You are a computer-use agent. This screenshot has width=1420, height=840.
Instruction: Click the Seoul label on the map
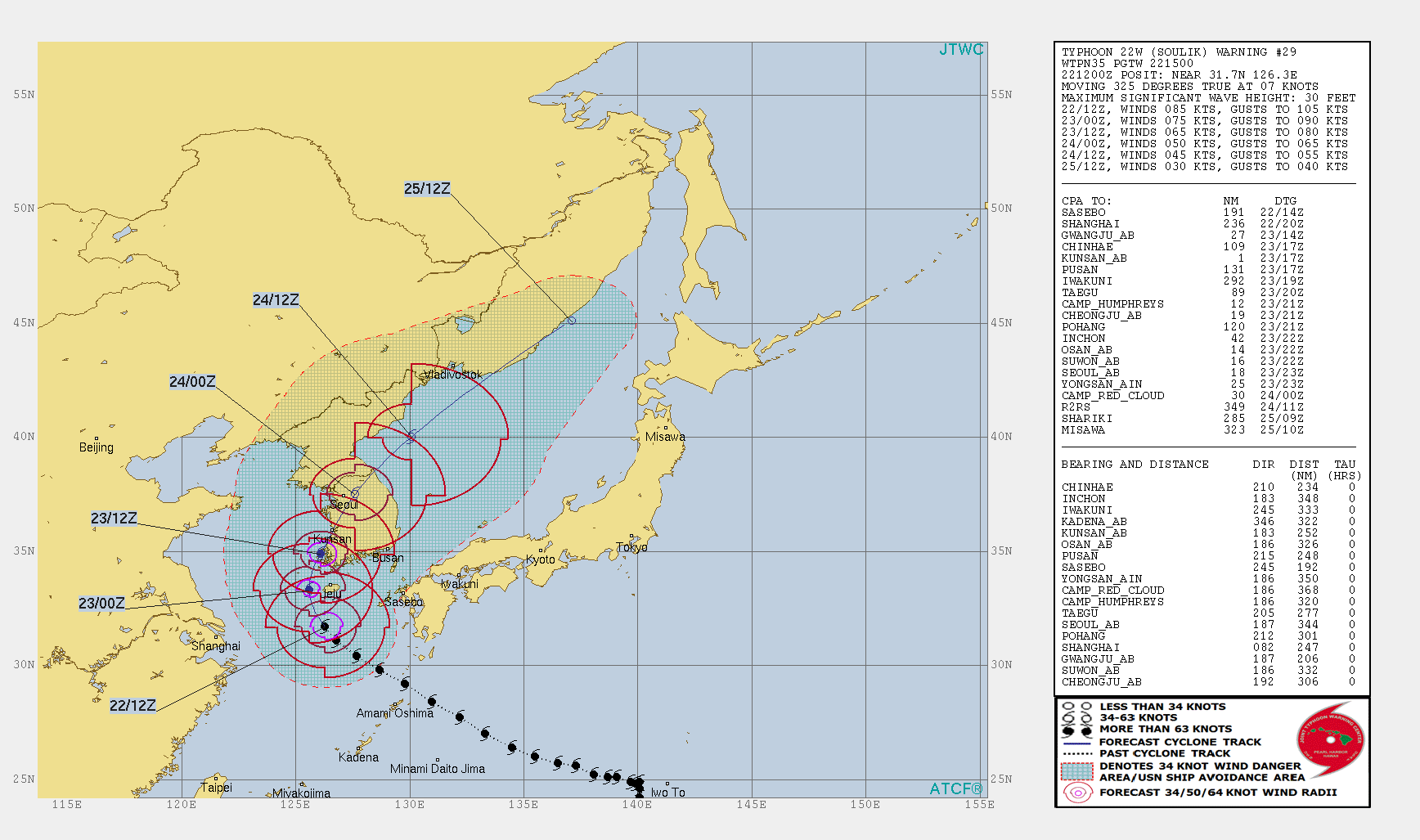344,505
